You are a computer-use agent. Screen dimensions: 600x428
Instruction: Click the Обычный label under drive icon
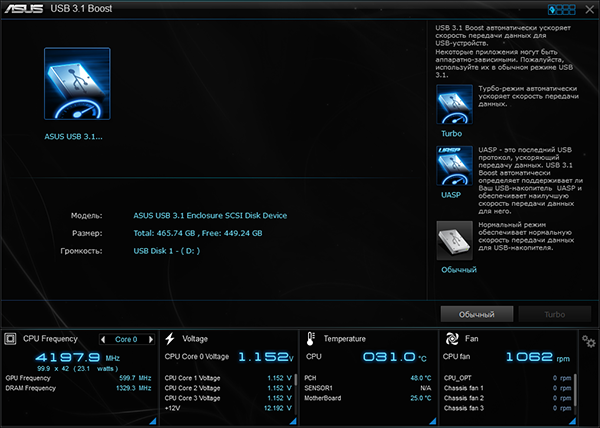[x=459, y=270]
